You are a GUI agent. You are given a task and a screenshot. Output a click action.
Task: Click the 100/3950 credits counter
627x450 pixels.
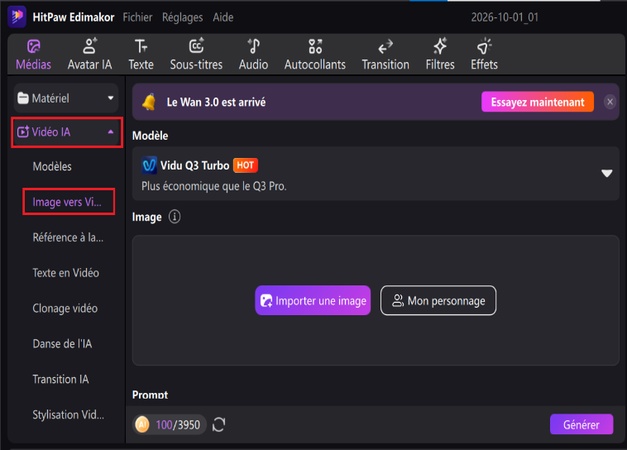(x=178, y=424)
